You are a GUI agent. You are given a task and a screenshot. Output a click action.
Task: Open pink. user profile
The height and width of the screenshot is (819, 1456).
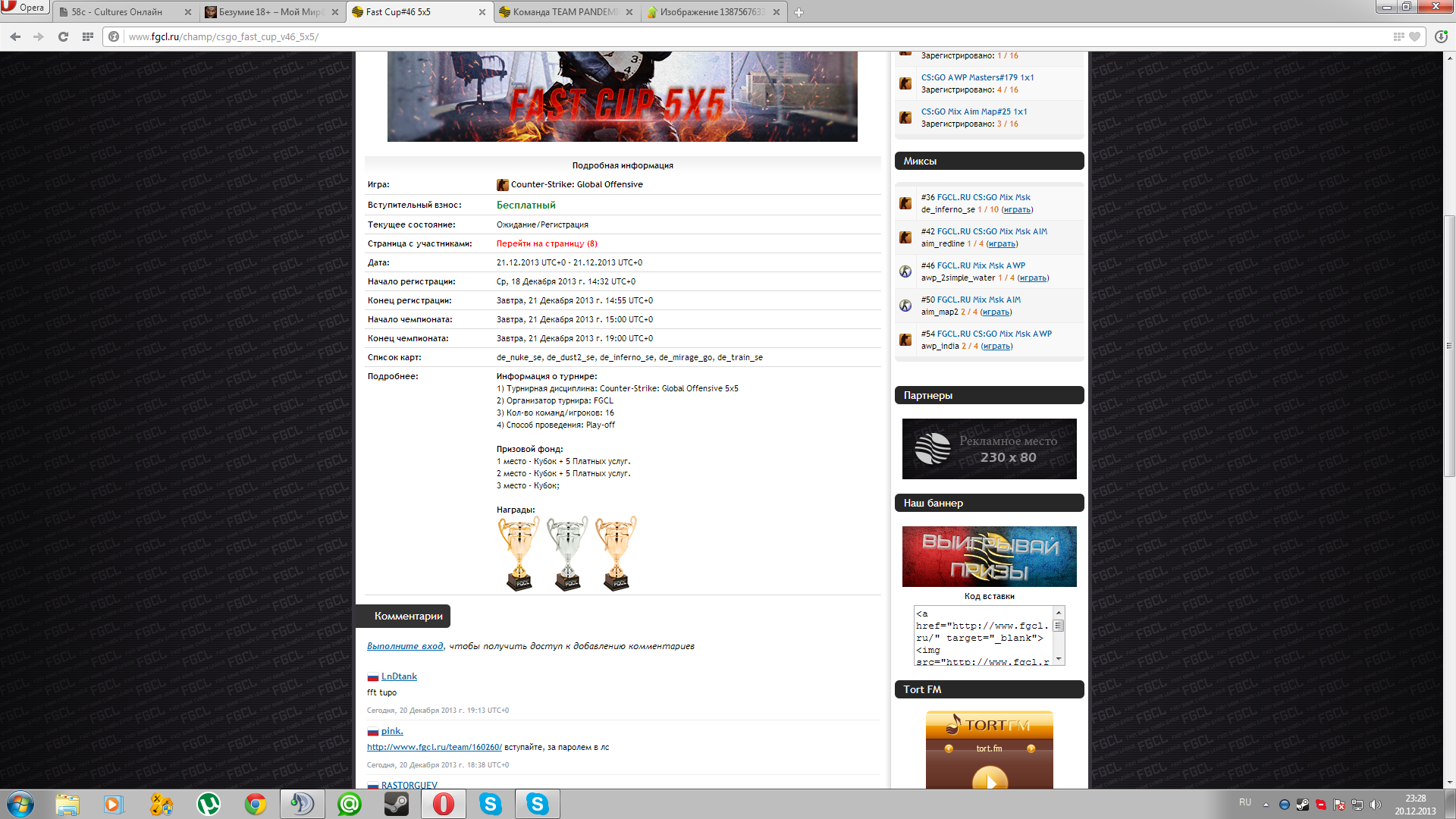392,731
